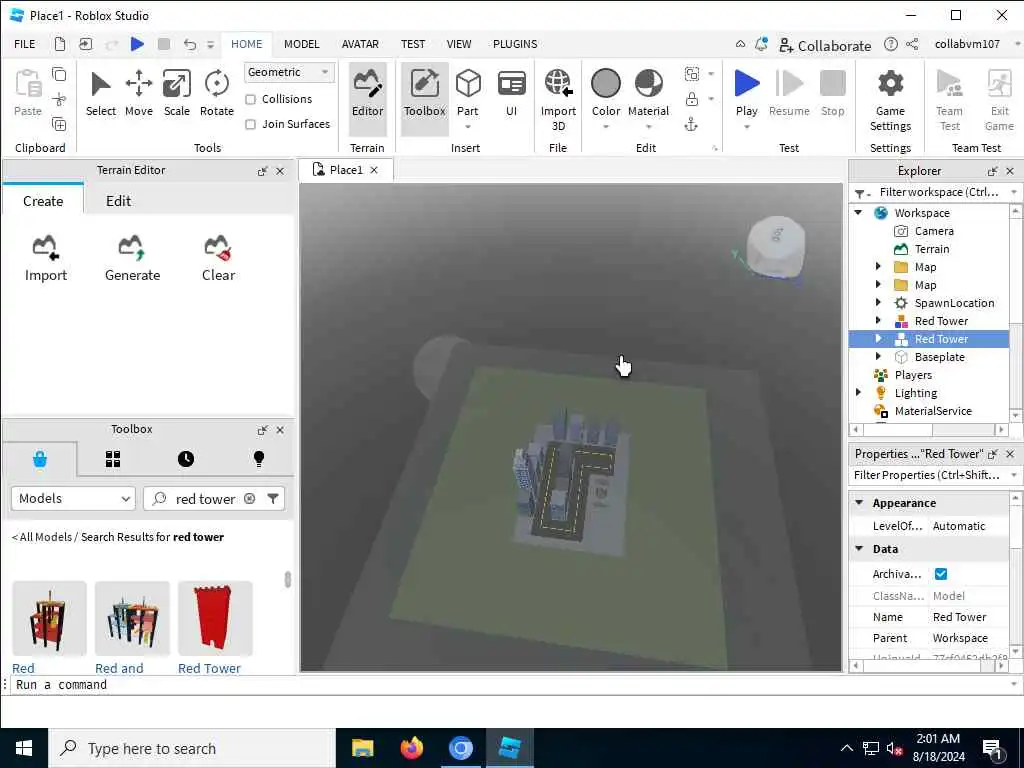Image resolution: width=1024 pixels, height=768 pixels.
Task: Enable the Collisions checkbox
Action: pyautogui.click(x=250, y=99)
